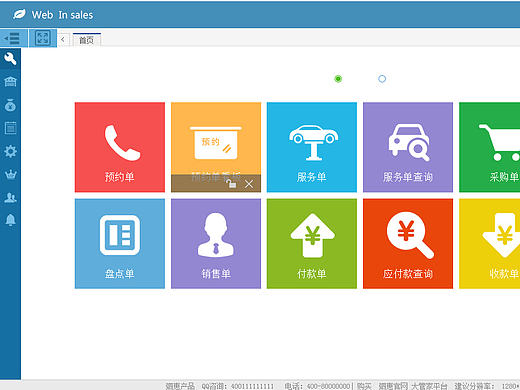Click the tab scroll left arrow
Image resolution: width=520 pixels, height=390 pixels.
coord(63,40)
